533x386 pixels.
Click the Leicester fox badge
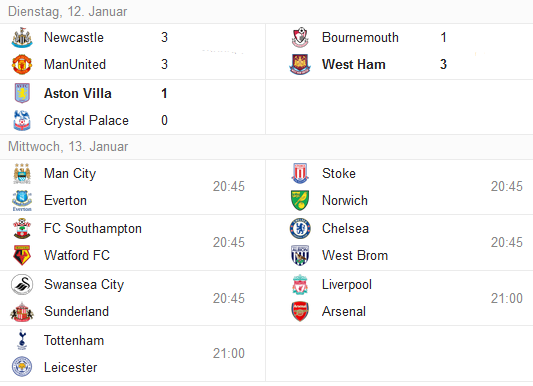tap(22, 367)
